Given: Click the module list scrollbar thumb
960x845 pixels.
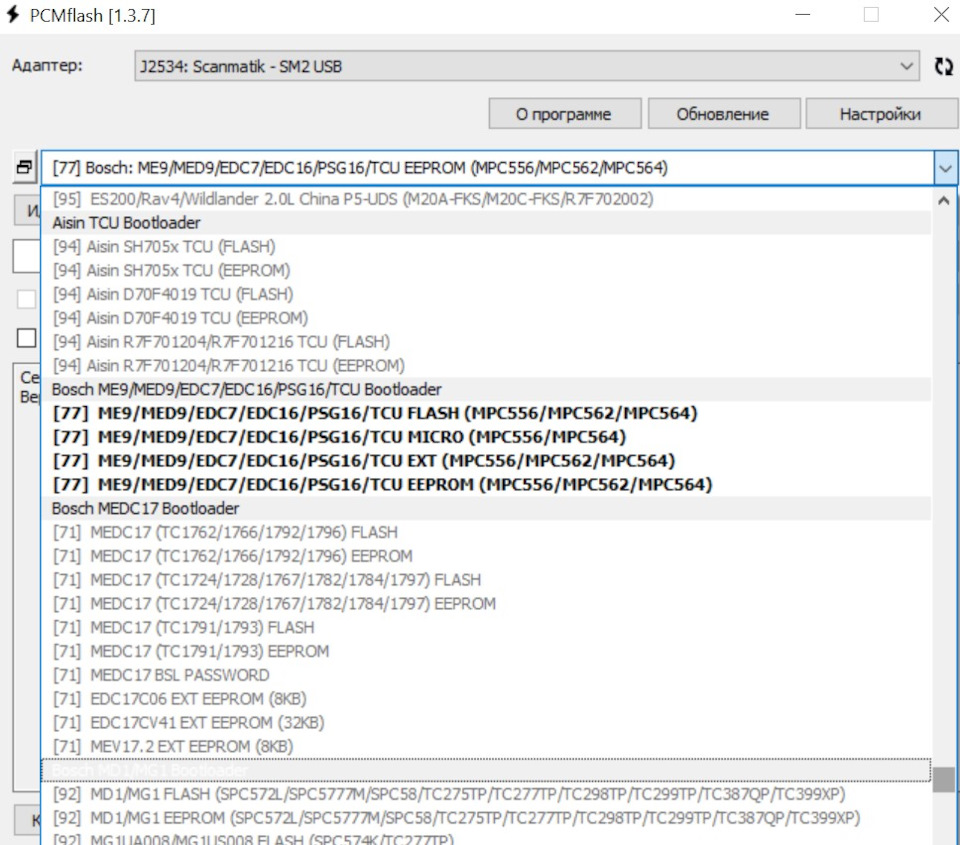Looking at the screenshot, I should pyautogui.click(x=943, y=779).
